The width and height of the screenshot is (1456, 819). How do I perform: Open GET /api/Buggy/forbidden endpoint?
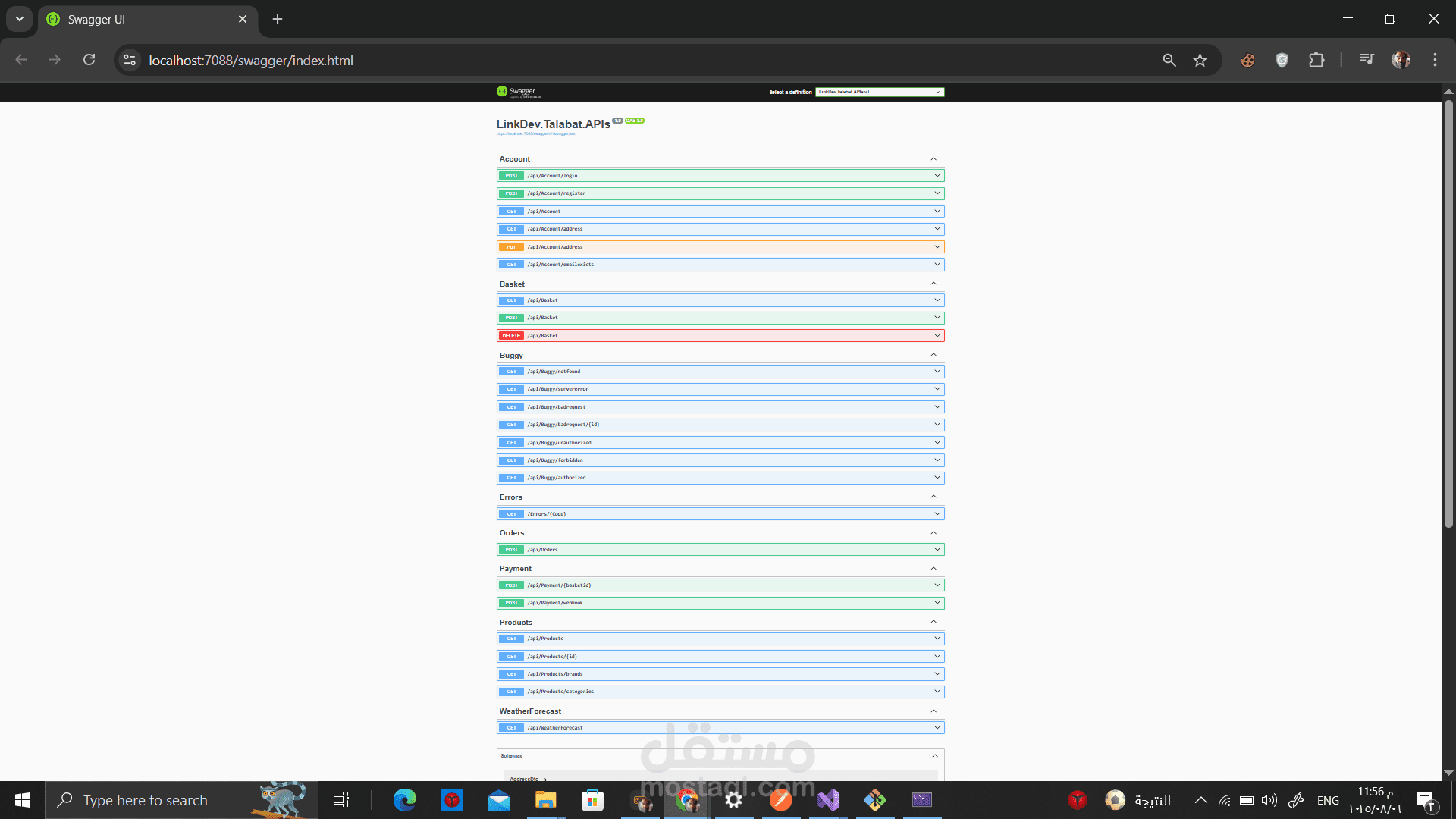[720, 460]
